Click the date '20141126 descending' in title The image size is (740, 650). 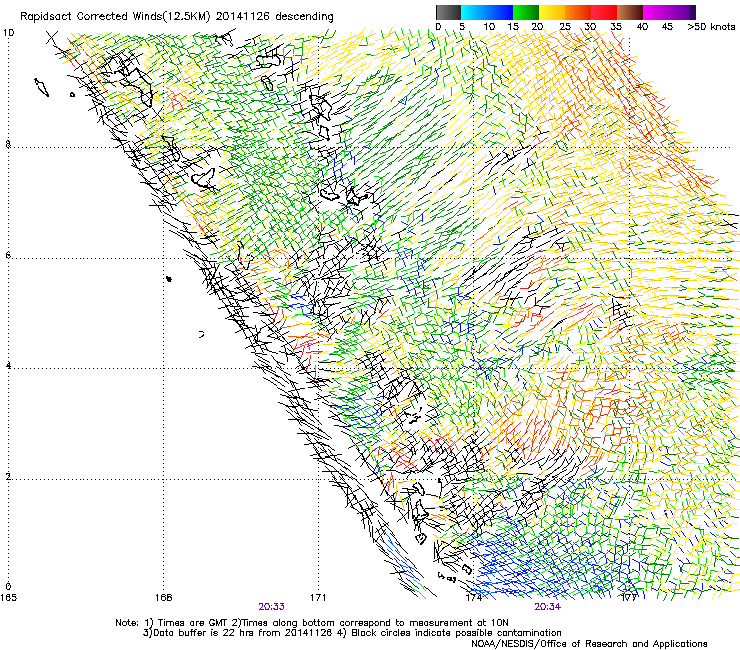pos(275,17)
